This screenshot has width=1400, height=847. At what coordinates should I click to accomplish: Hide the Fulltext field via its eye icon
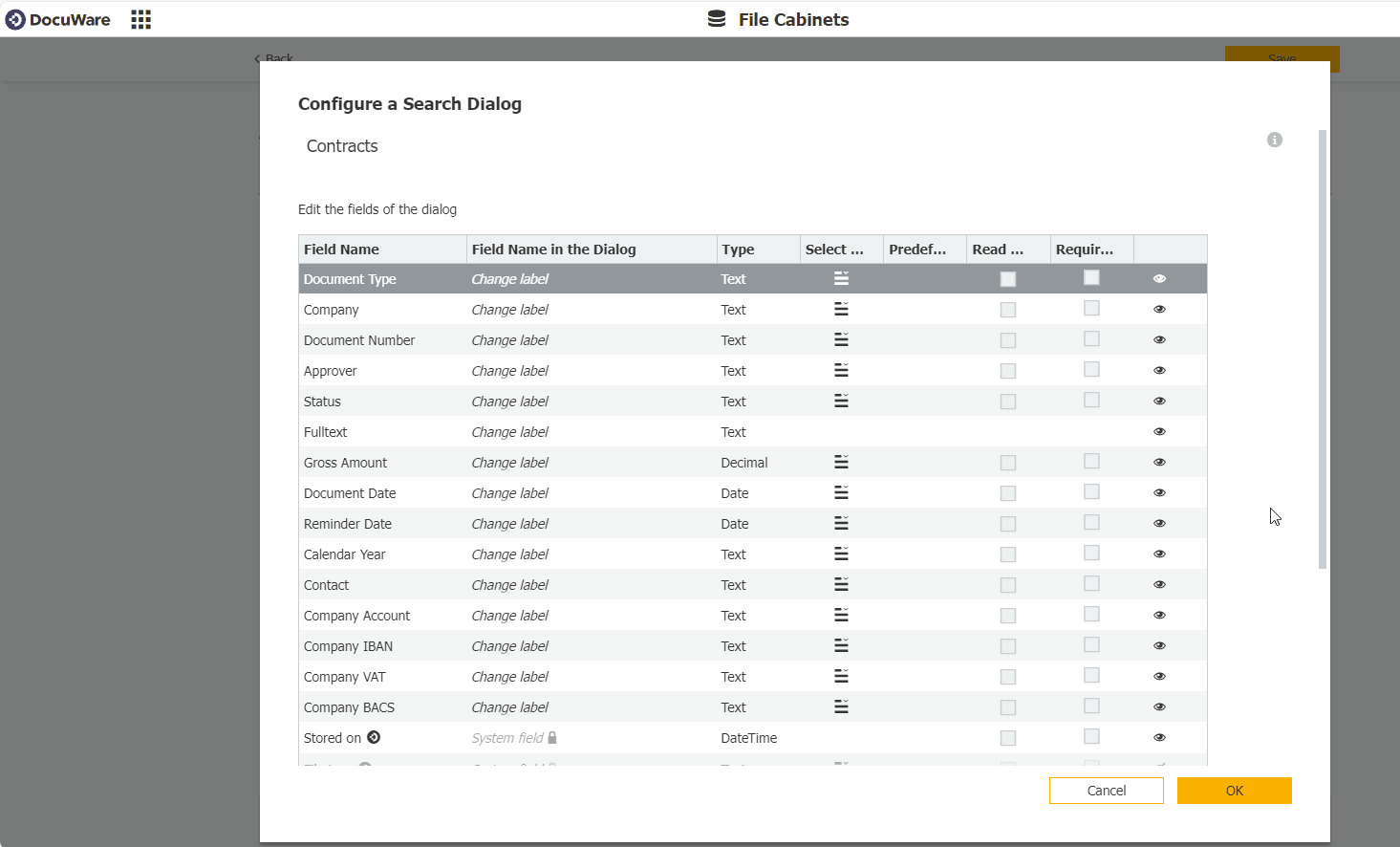click(1159, 431)
